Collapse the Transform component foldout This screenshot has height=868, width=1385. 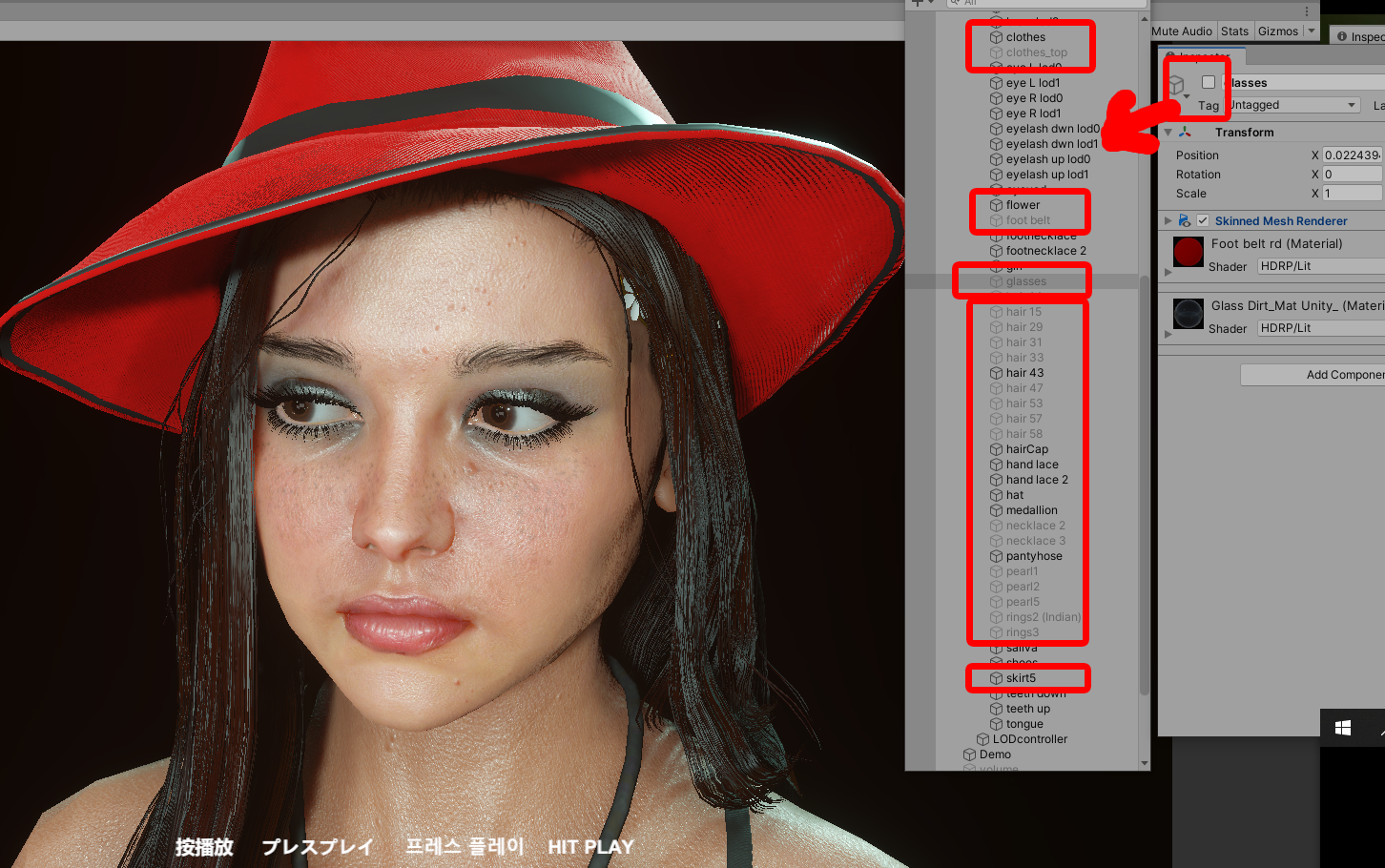[1168, 133]
